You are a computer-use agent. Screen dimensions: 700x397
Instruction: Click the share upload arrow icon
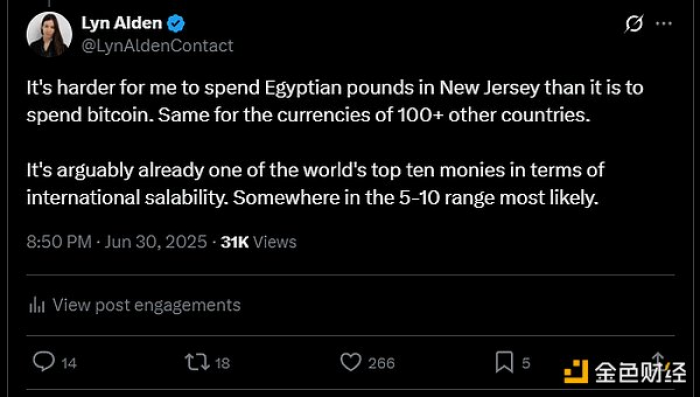658,359
